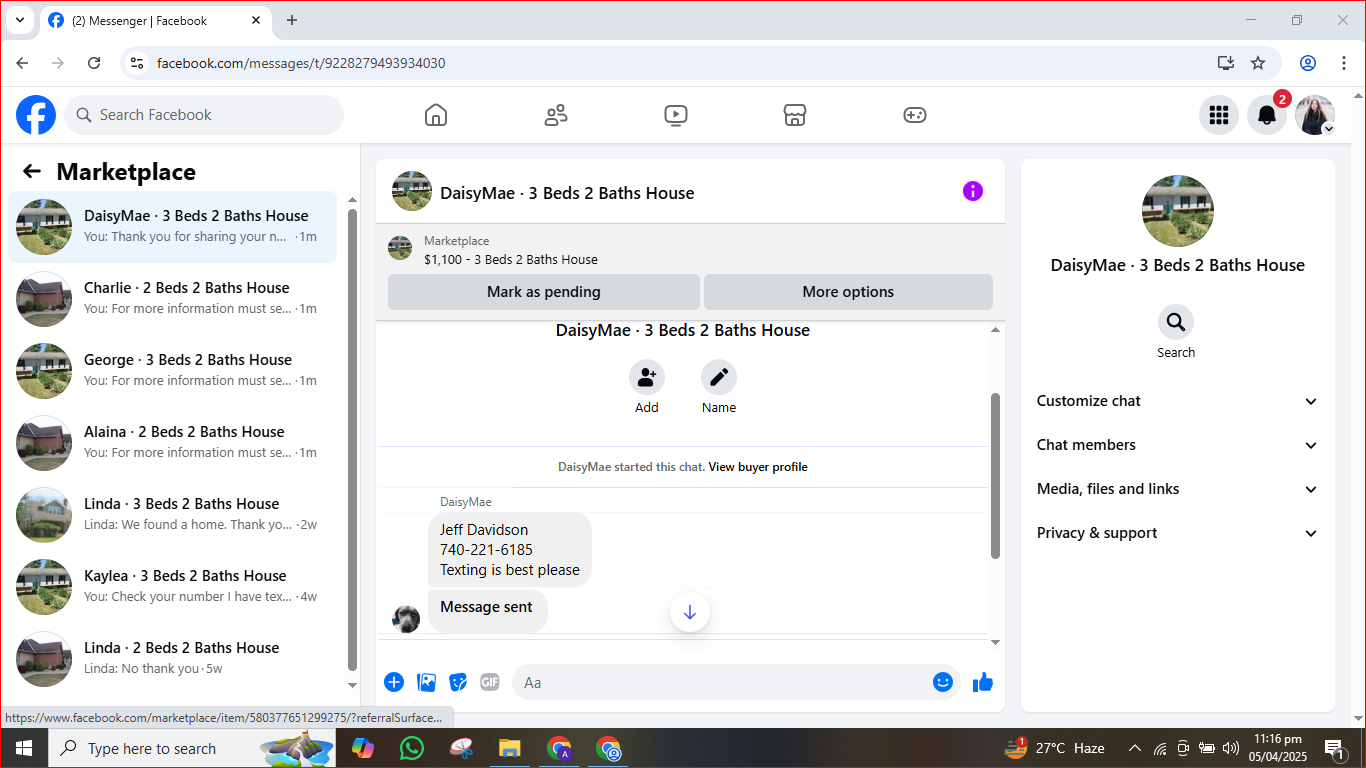This screenshot has width=1366, height=768.
Task: Select the Messenger | Facebook browser tab
Action: pos(155,20)
